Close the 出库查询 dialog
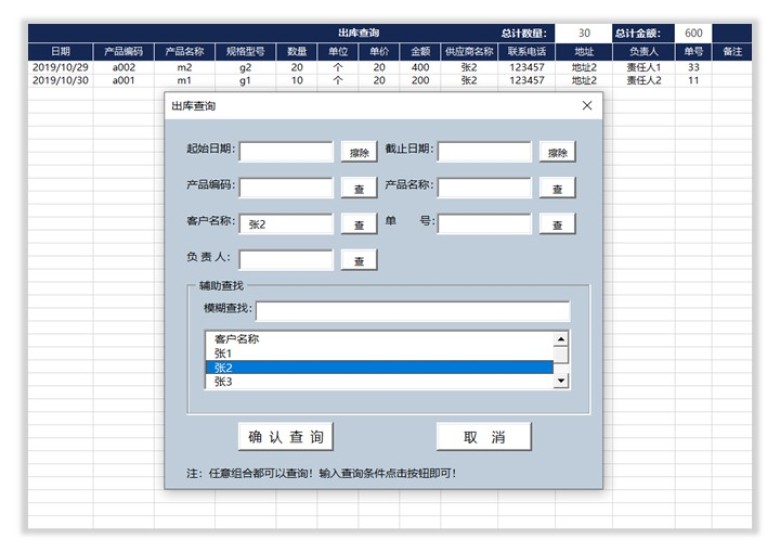 587,105
